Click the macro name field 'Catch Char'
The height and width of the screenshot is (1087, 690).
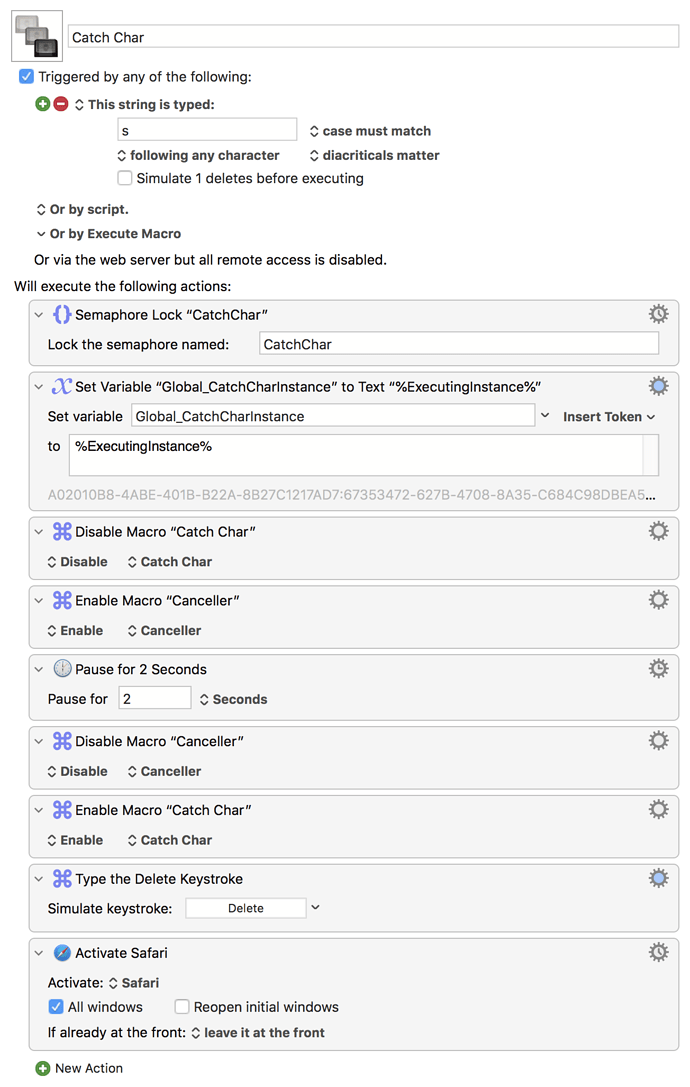coord(373,37)
